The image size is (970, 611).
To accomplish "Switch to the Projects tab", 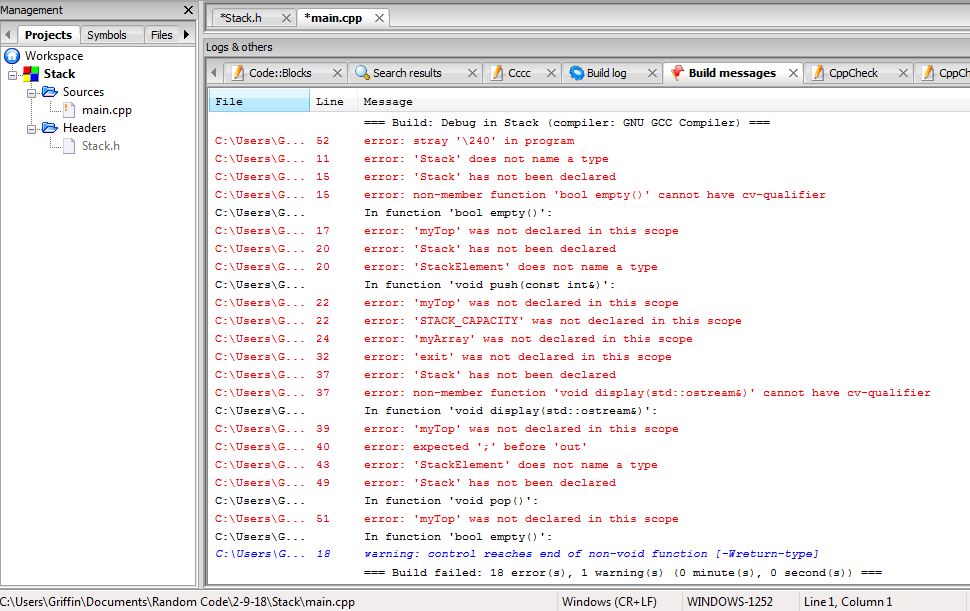I will 48,35.
